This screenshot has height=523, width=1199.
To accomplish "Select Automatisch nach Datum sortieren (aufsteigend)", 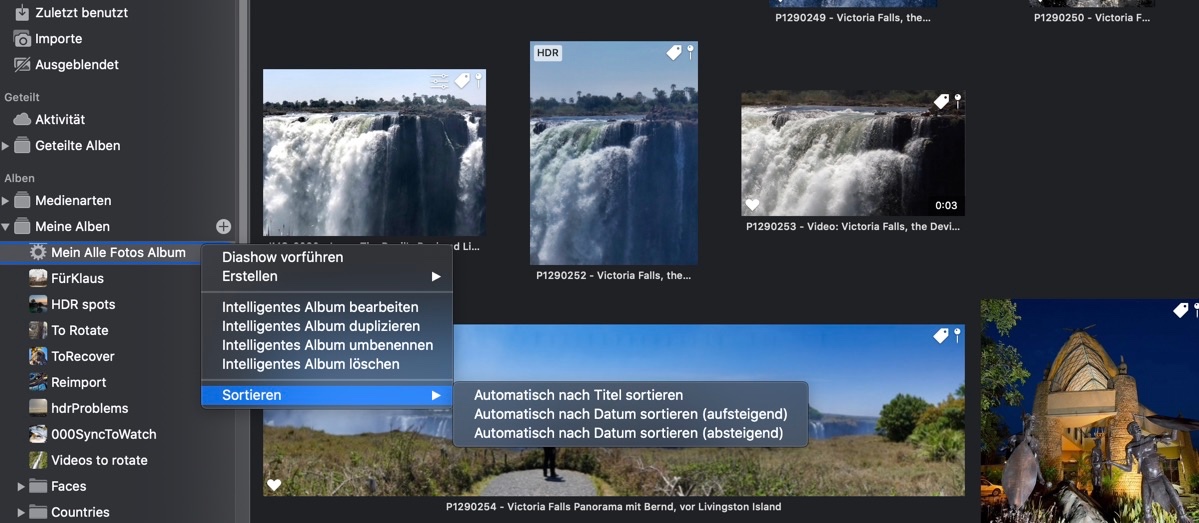I will pos(631,414).
